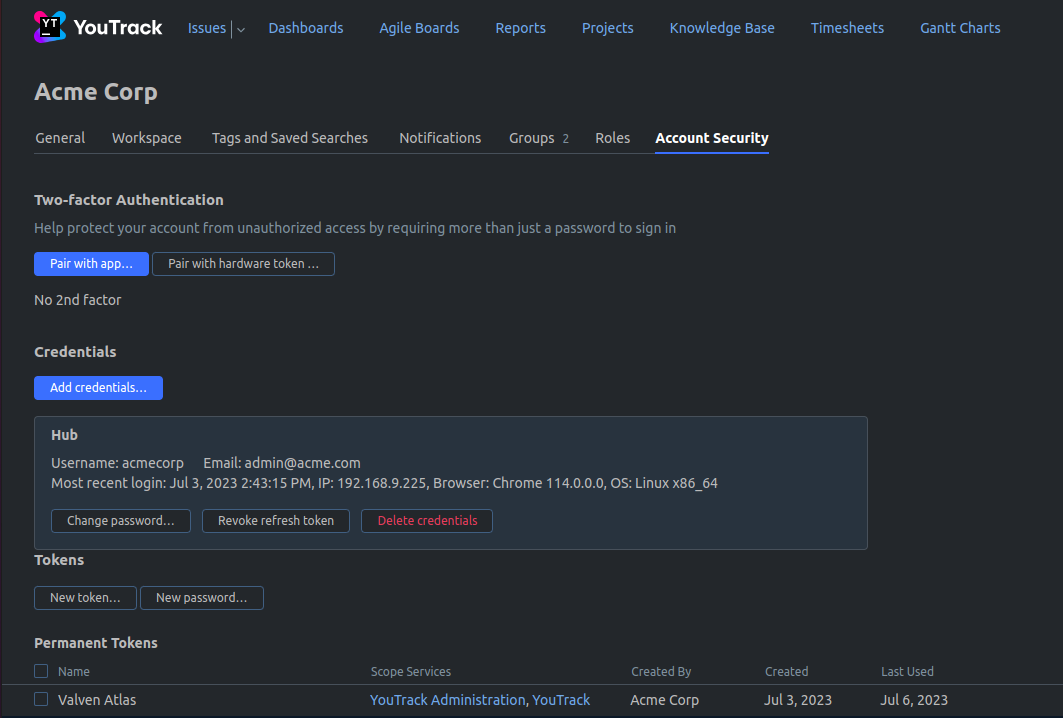1063x718 pixels.
Task: Open the Projects page
Action: (x=607, y=28)
